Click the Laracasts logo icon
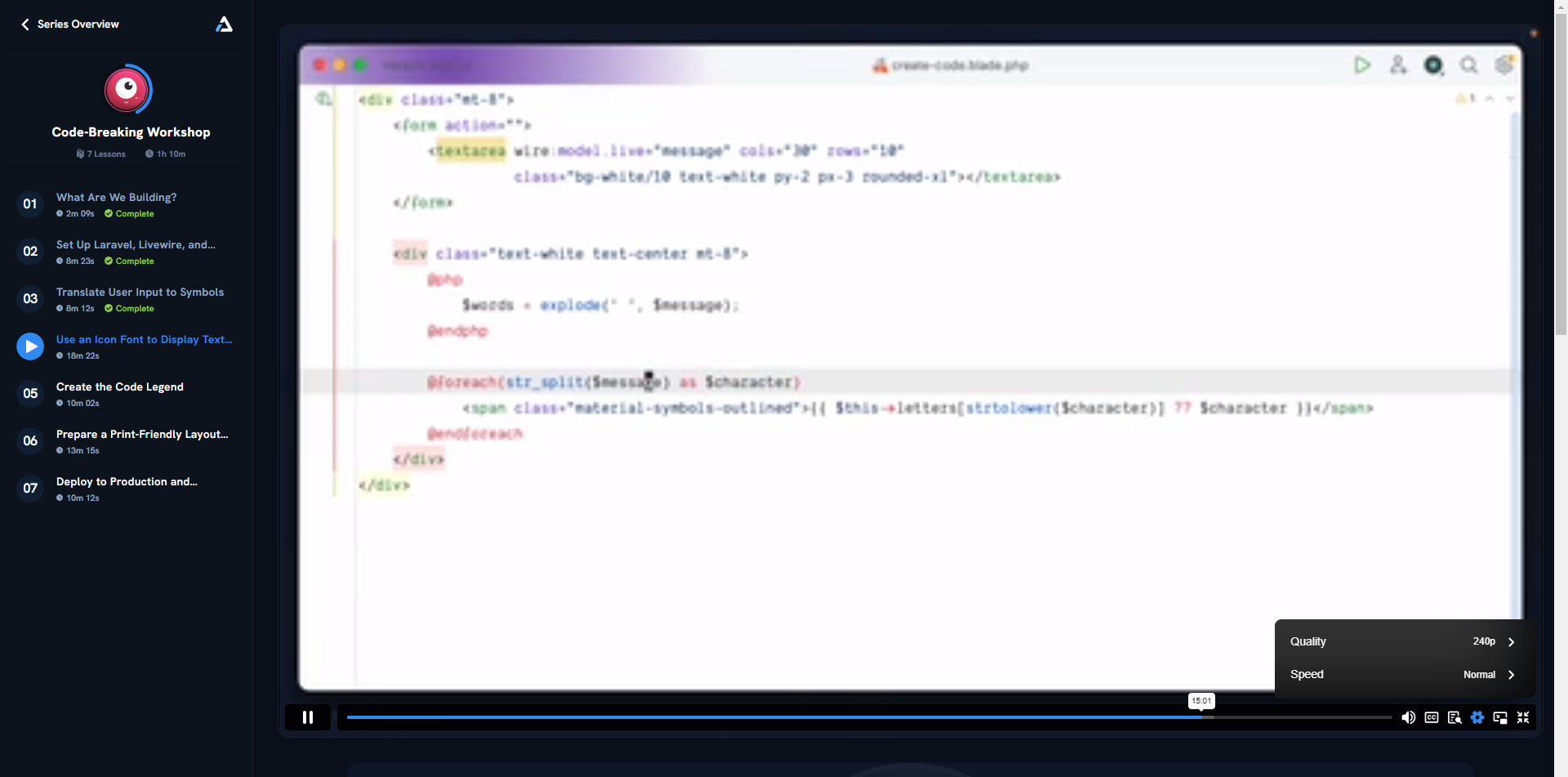Viewport: 1568px width, 777px height. (x=224, y=25)
